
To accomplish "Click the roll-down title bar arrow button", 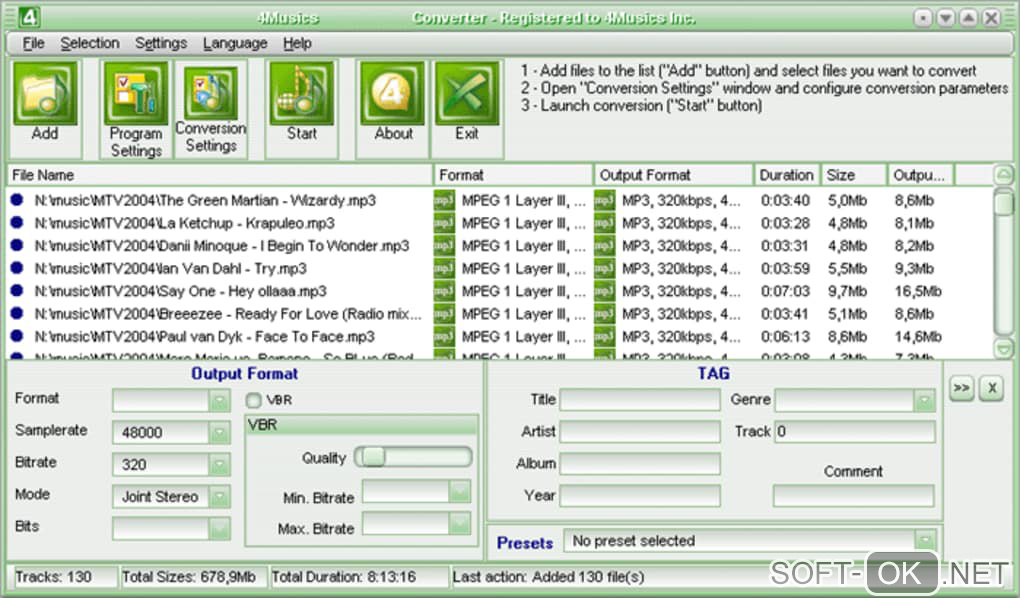I will [x=946, y=18].
